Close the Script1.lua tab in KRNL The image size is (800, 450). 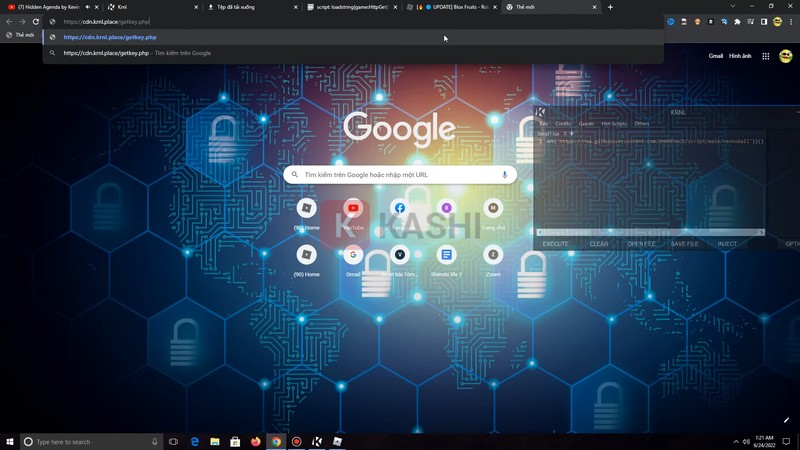(565, 134)
